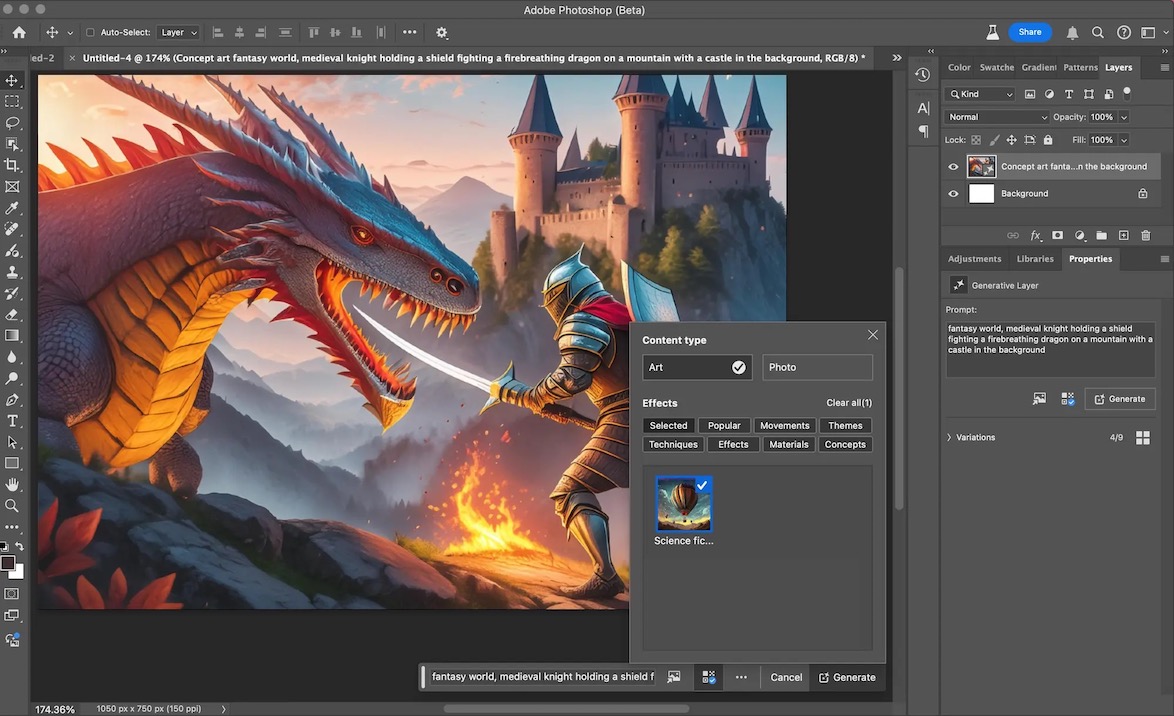Click Clear all to remove effects
The image size is (1174, 716).
pos(848,402)
